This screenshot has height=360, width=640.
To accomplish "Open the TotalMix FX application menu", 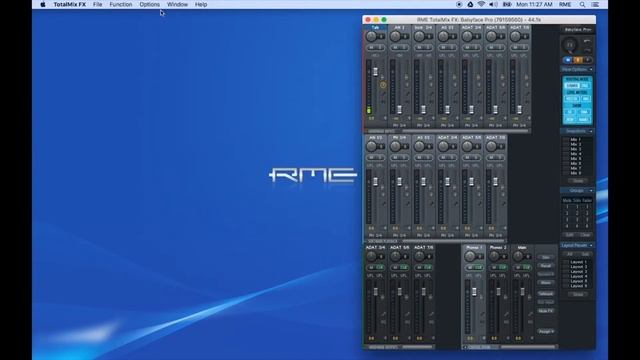I will [x=70, y=4].
